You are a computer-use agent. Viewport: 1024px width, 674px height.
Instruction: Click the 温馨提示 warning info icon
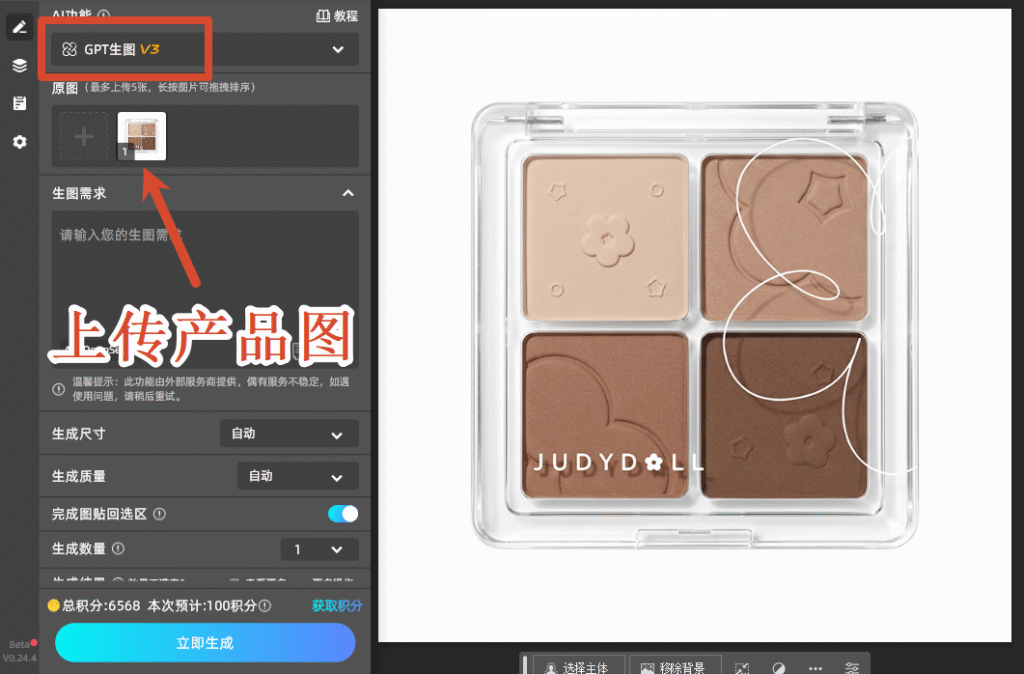(58, 389)
